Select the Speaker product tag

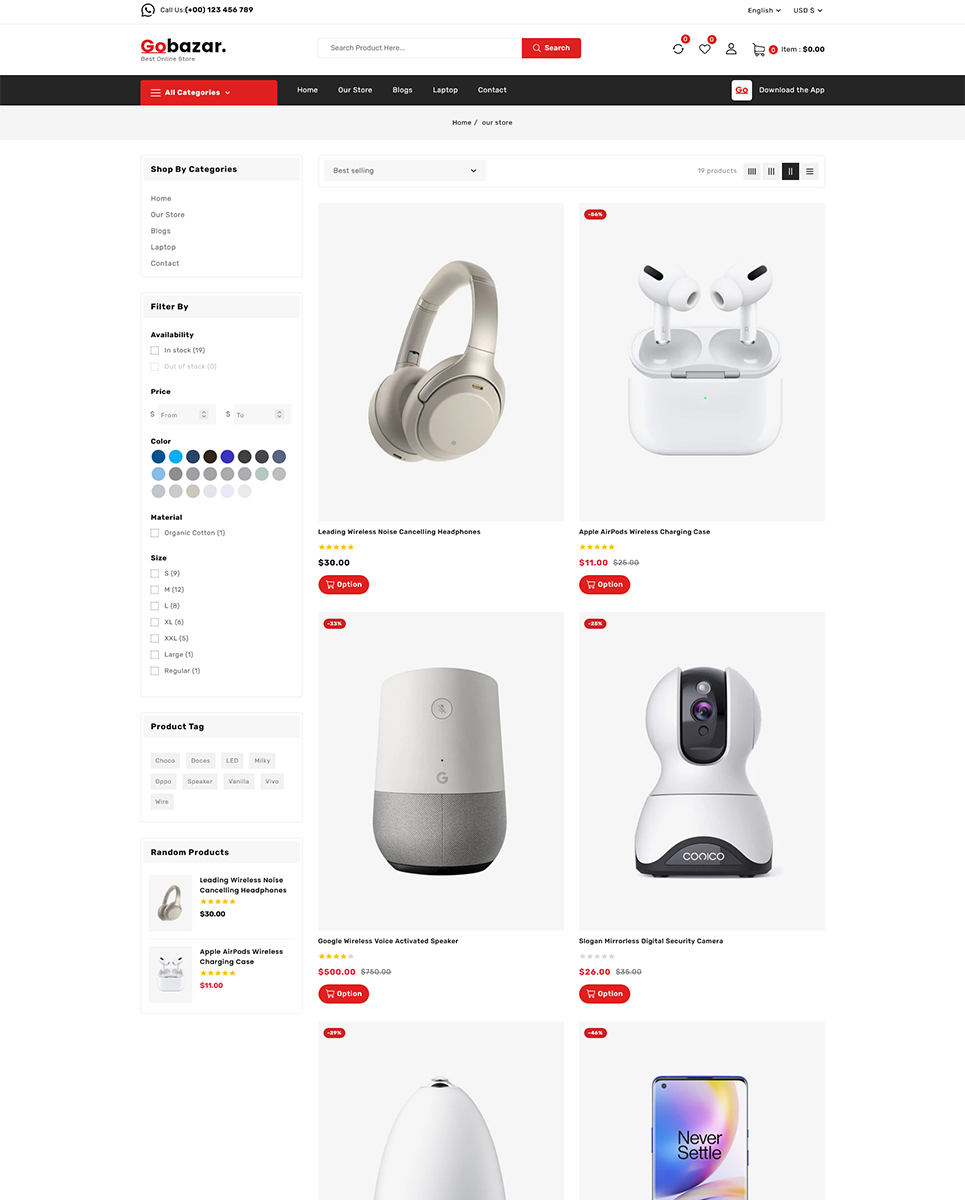point(200,781)
